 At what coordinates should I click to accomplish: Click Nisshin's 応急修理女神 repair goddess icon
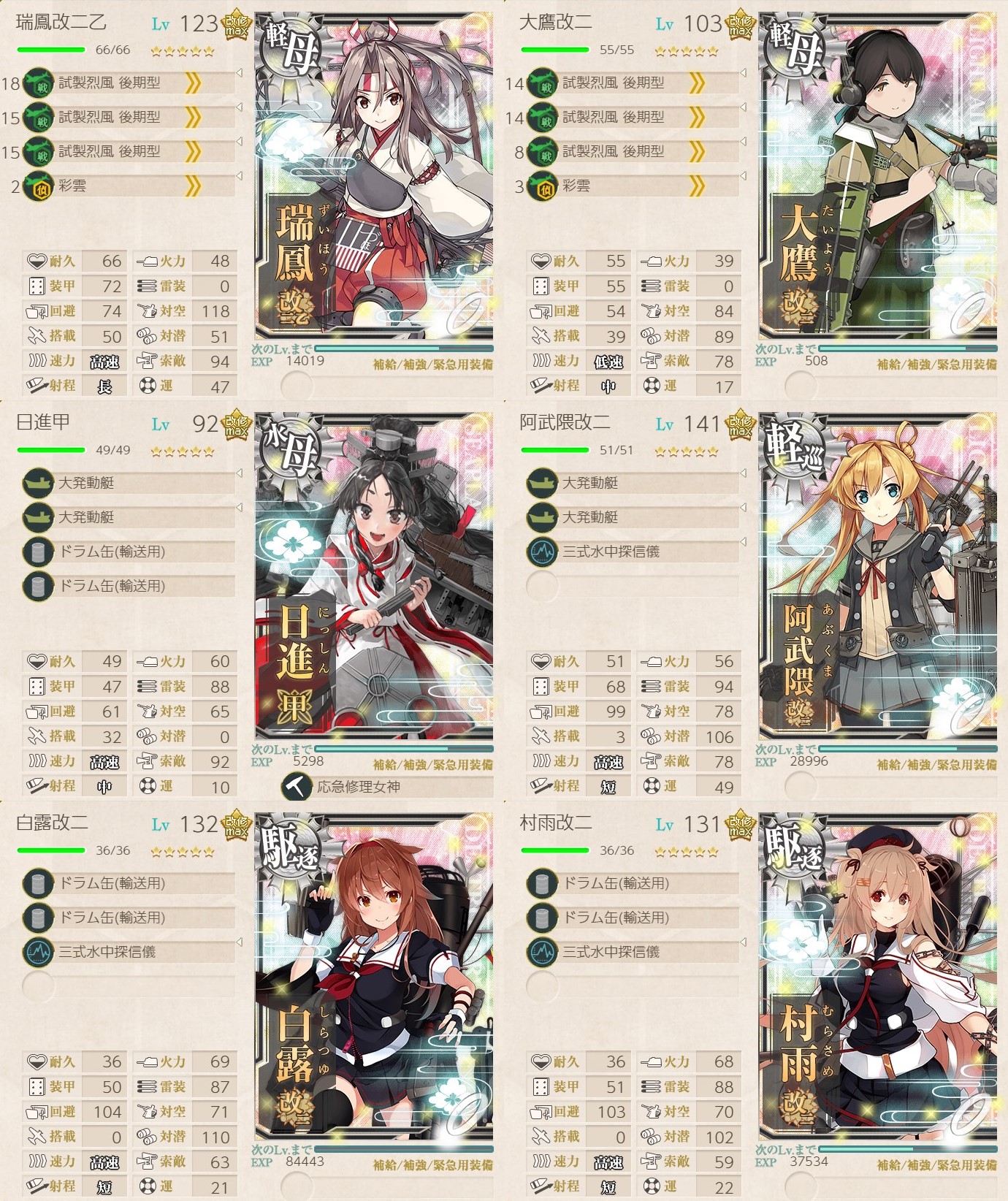(x=296, y=787)
